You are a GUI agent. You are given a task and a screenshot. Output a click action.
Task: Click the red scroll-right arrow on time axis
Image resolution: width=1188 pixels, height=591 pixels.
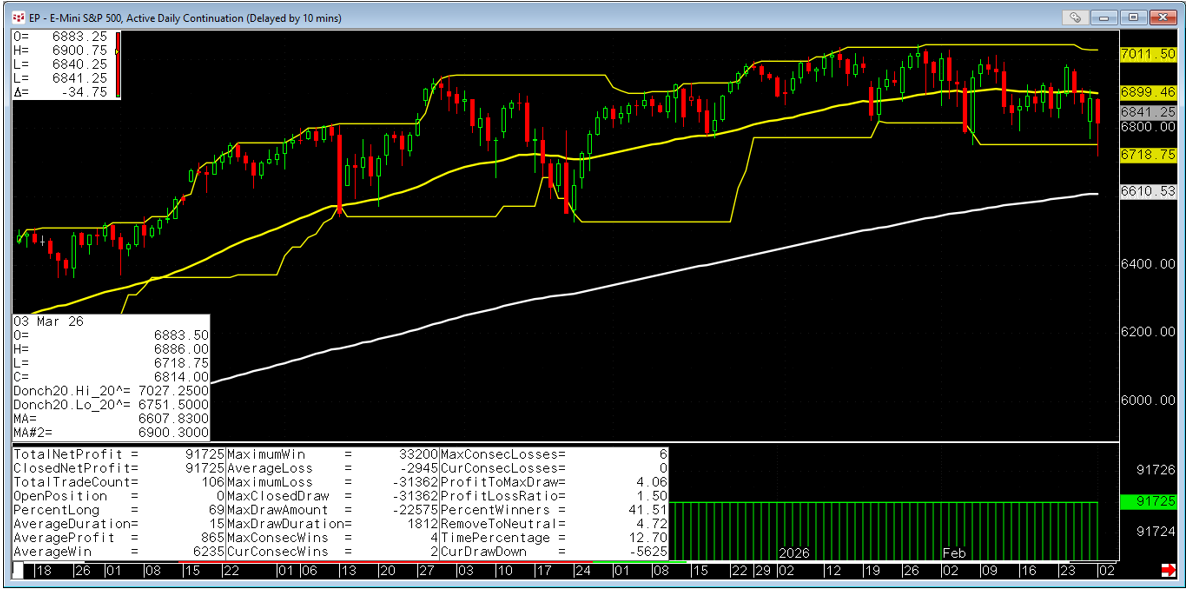click(x=1167, y=570)
